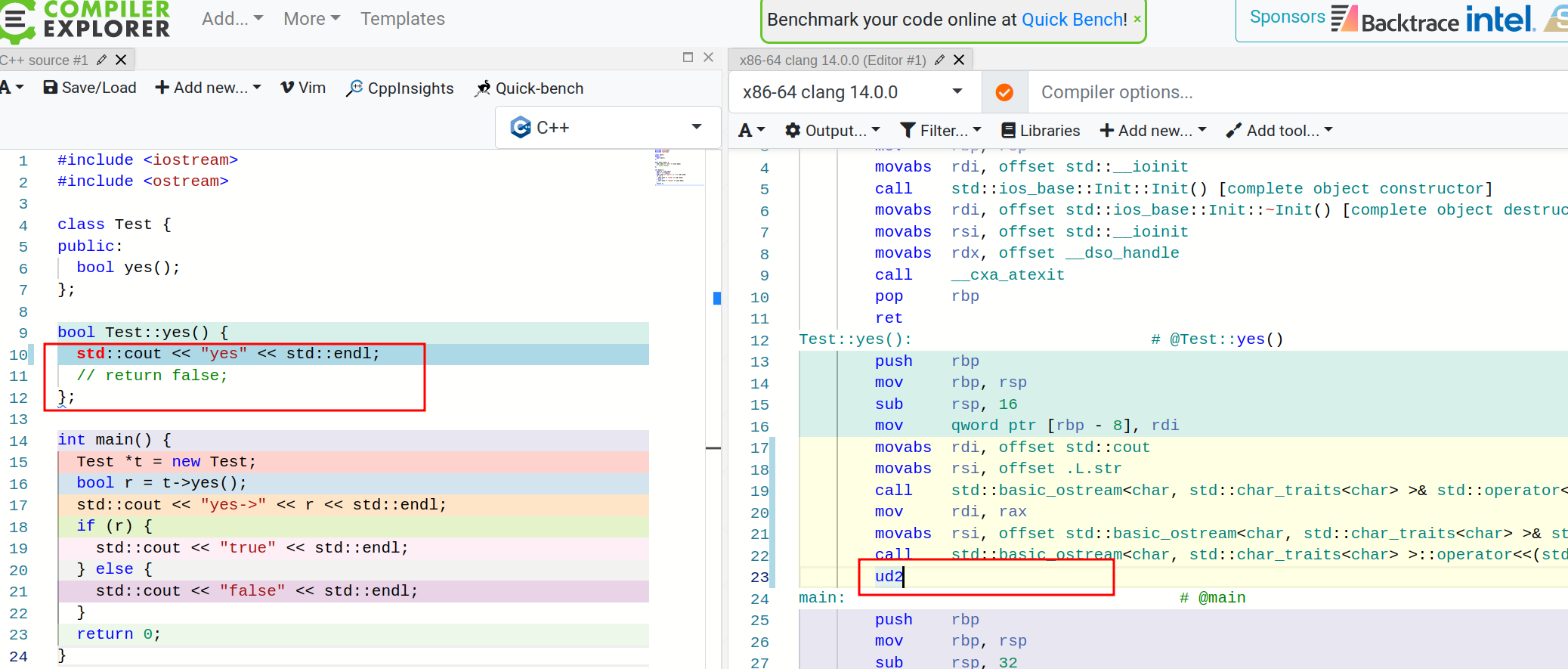
Task: Open the Output... options dropdown
Action: pos(833,131)
